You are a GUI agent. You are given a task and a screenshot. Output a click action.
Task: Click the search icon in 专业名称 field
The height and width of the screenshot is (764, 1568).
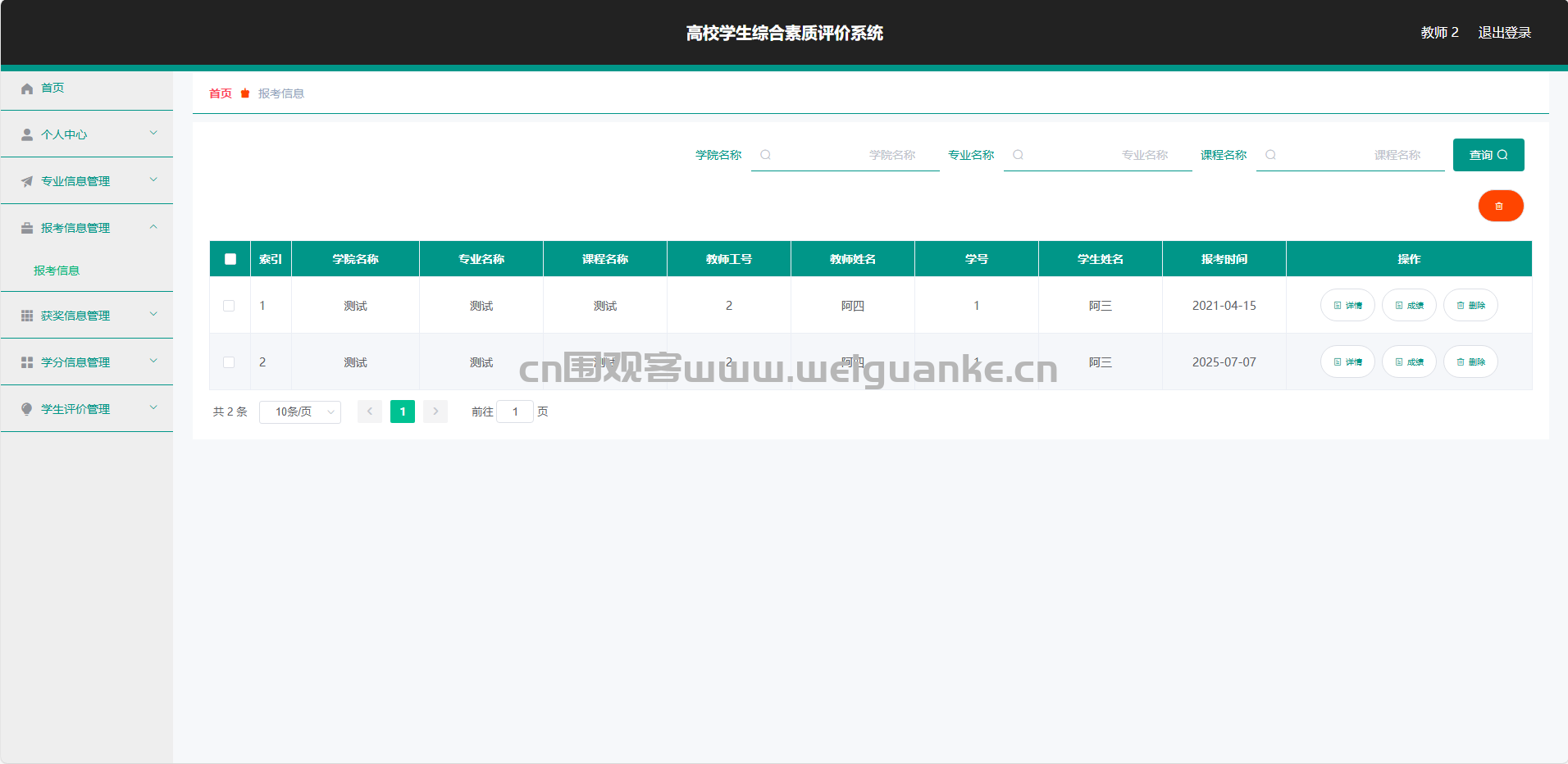pyautogui.click(x=1018, y=155)
